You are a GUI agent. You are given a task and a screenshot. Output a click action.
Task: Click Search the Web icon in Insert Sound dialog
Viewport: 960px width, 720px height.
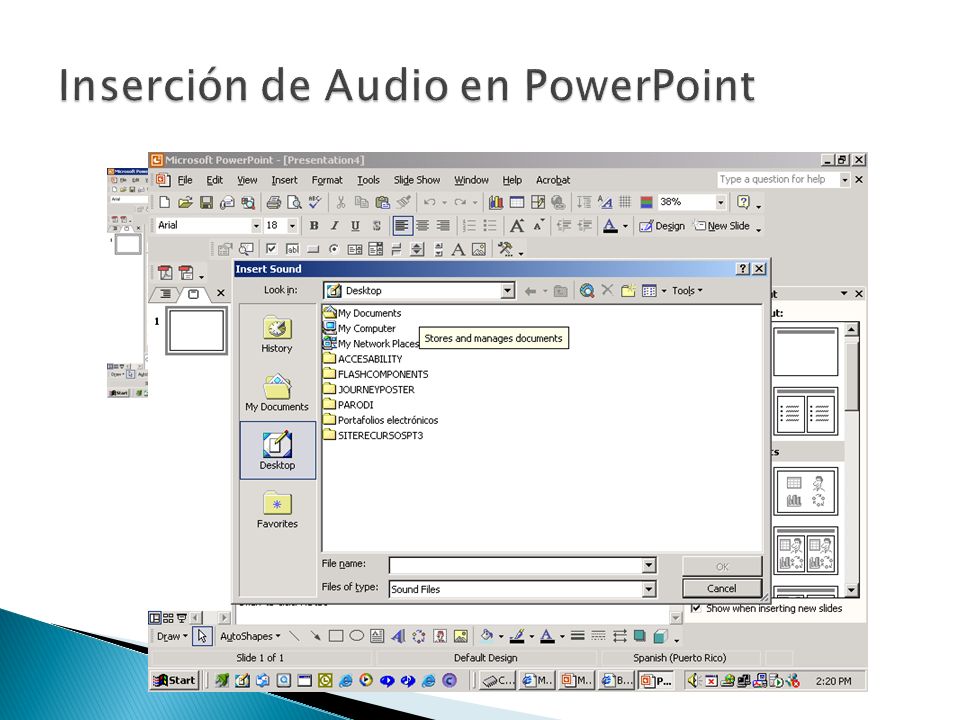(x=587, y=291)
